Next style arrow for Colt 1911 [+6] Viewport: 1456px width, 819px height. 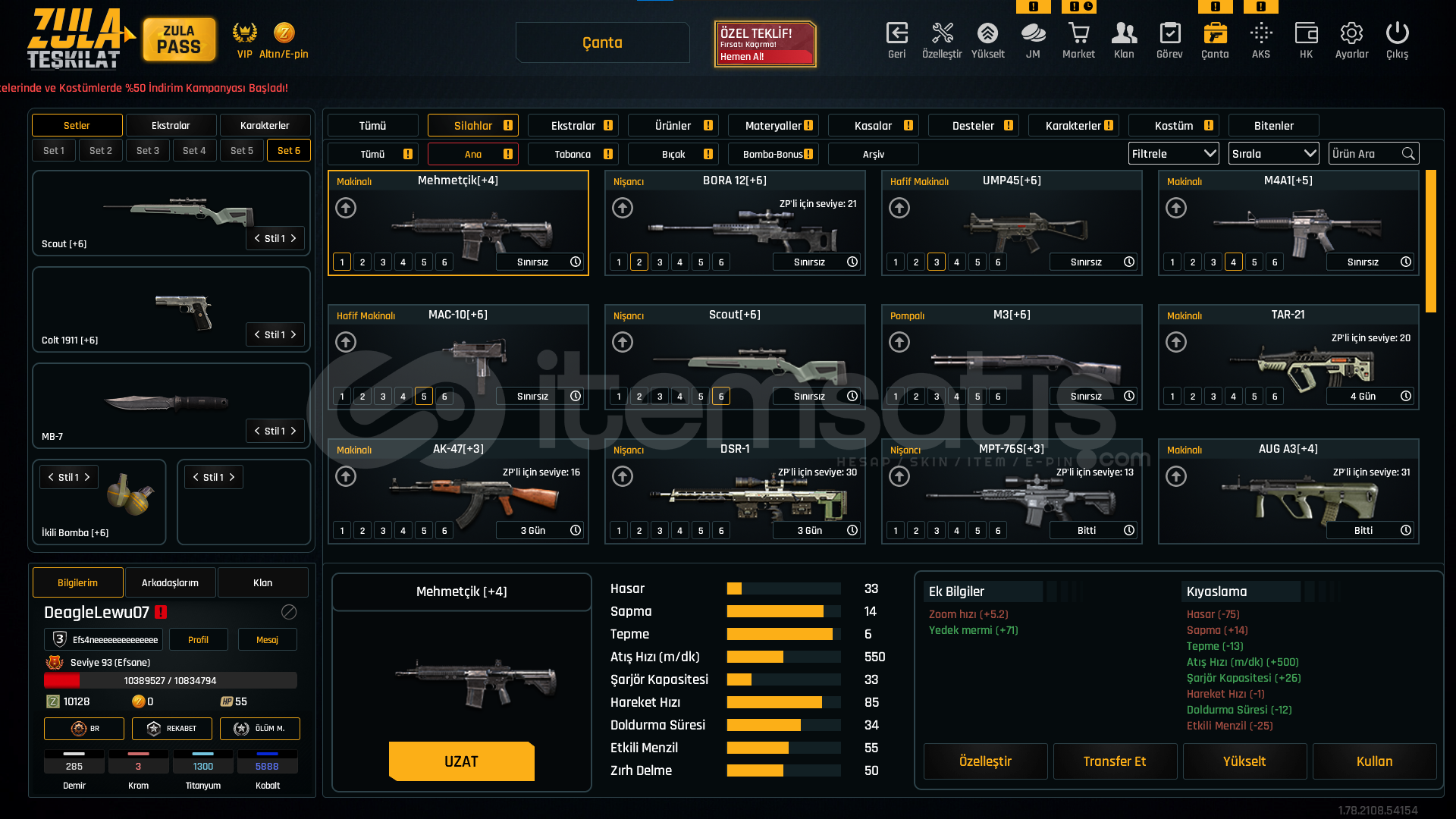(293, 334)
